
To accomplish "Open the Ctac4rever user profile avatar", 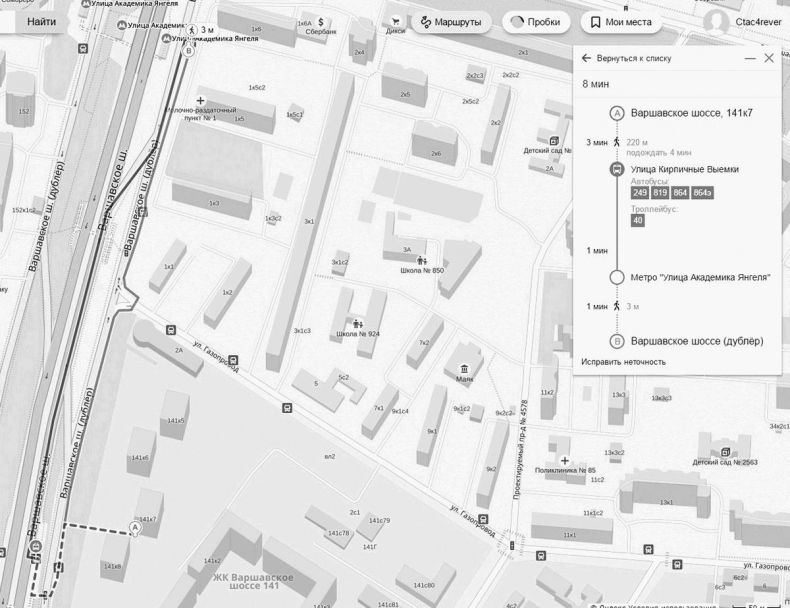I will pos(715,21).
